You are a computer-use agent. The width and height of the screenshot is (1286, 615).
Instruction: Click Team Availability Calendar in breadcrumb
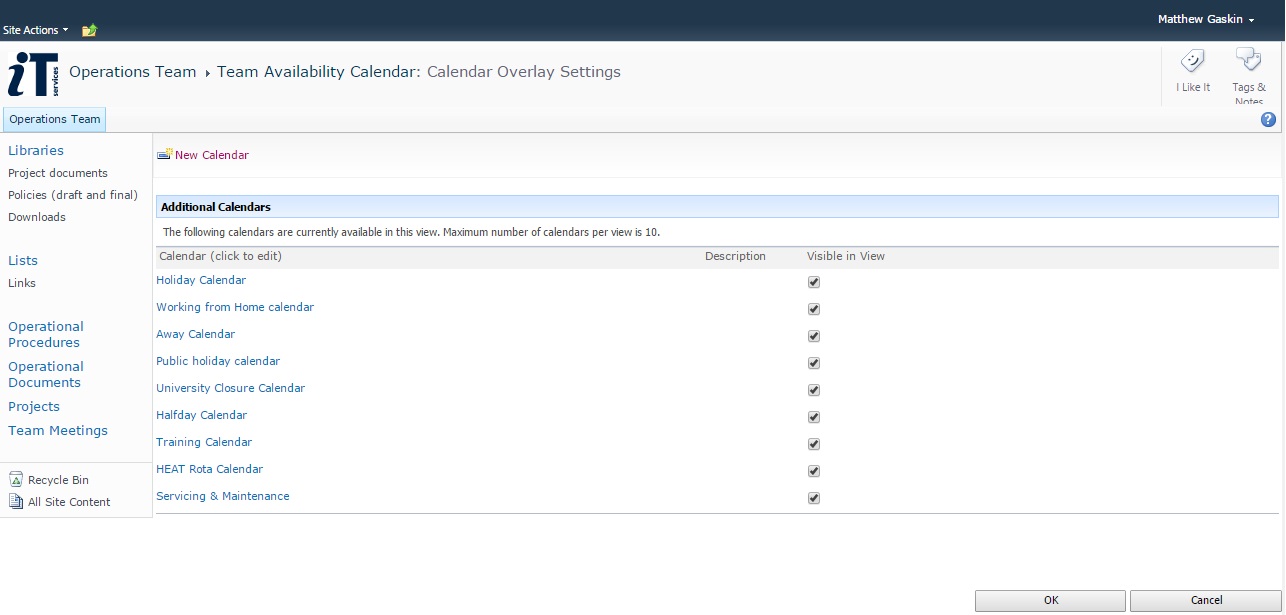tap(319, 72)
